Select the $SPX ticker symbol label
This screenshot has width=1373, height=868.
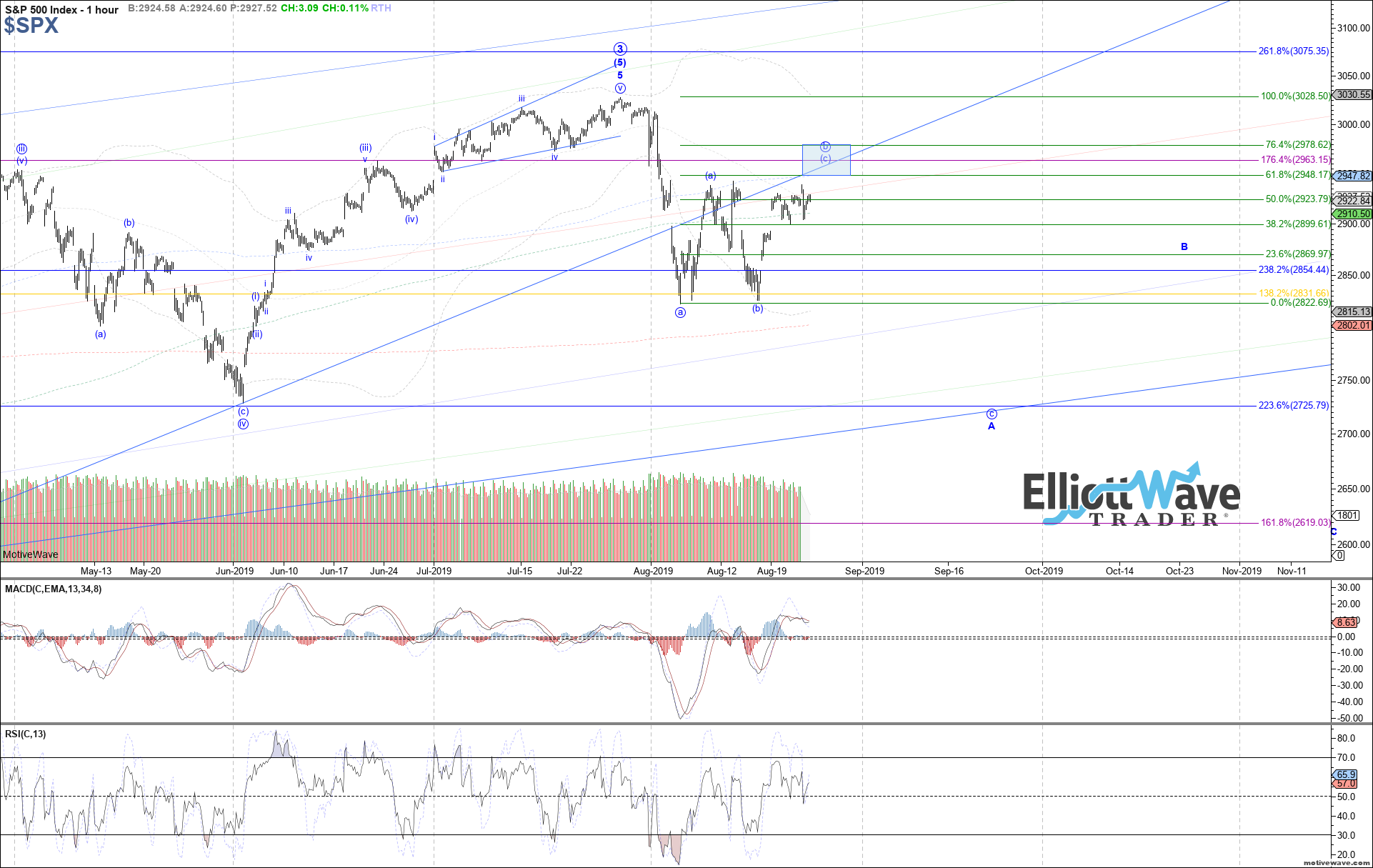(31, 26)
